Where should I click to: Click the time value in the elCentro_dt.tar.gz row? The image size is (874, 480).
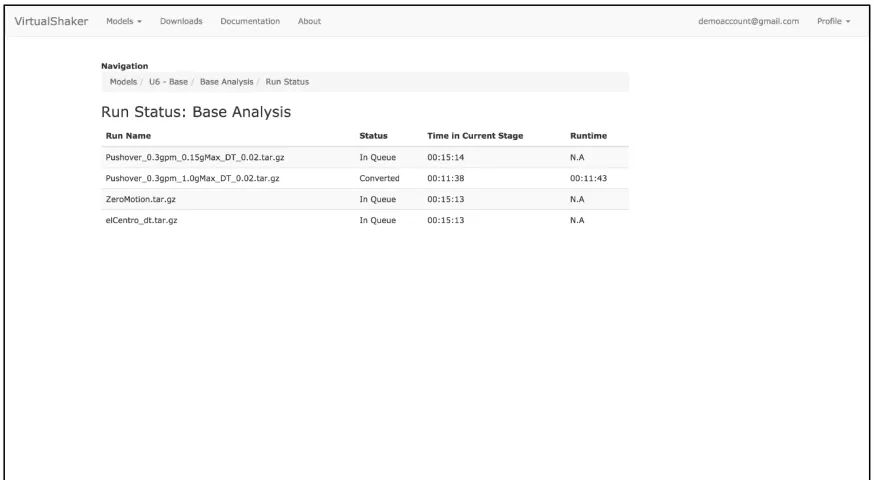(x=445, y=220)
